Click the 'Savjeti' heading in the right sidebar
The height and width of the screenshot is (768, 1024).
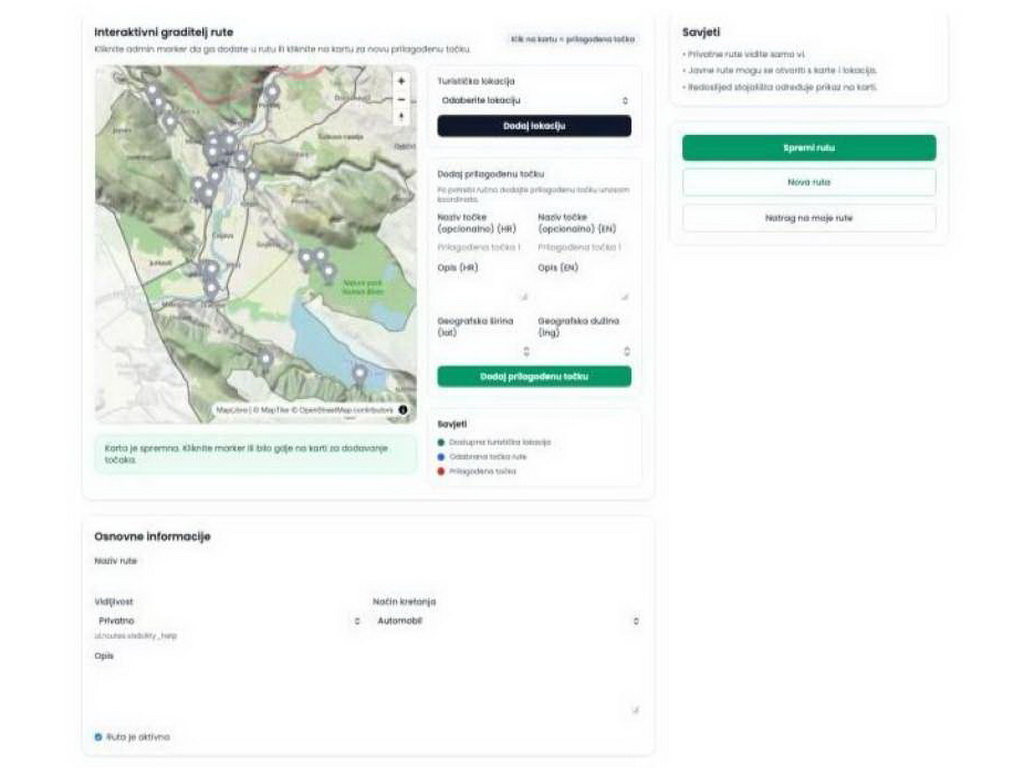point(701,32)
